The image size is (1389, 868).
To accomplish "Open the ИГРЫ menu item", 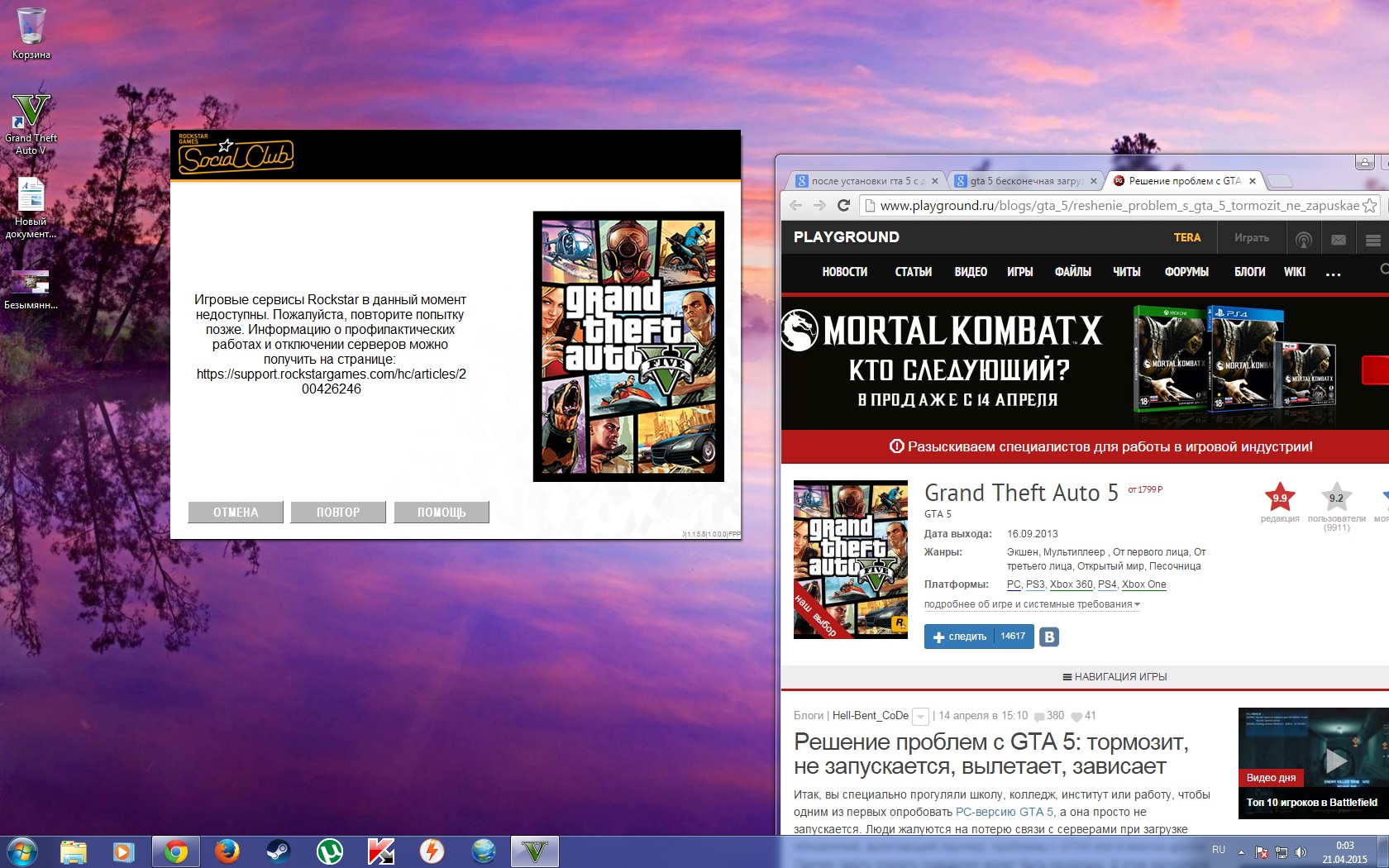I will click(x=1020, y=272).
